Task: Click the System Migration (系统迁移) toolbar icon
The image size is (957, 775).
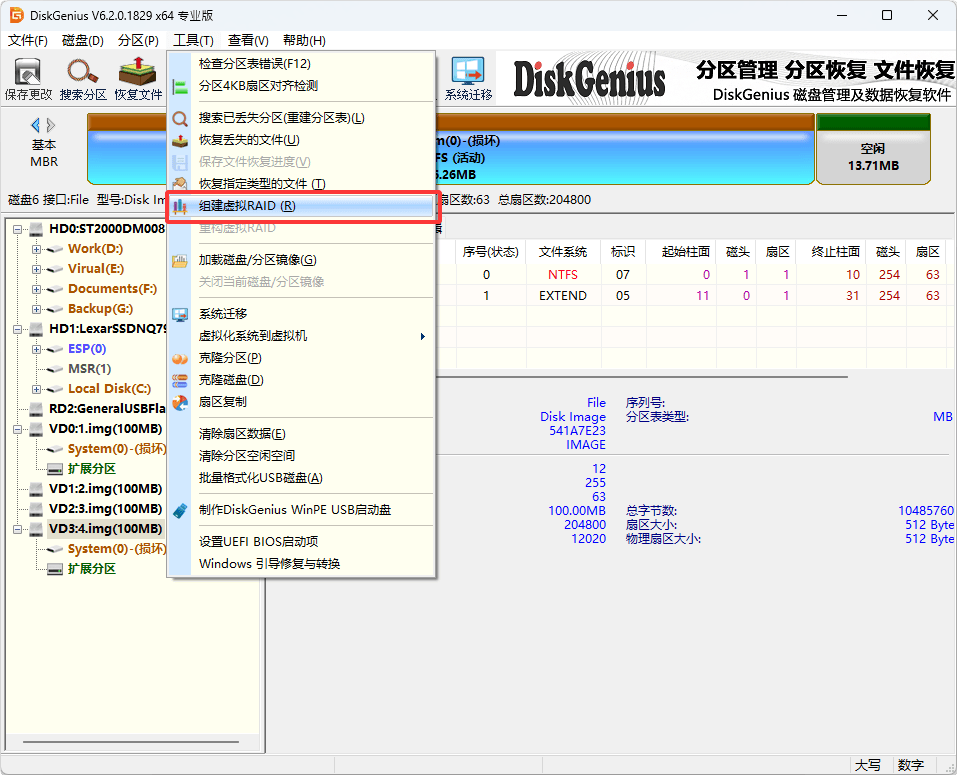Action: (468, 79)
